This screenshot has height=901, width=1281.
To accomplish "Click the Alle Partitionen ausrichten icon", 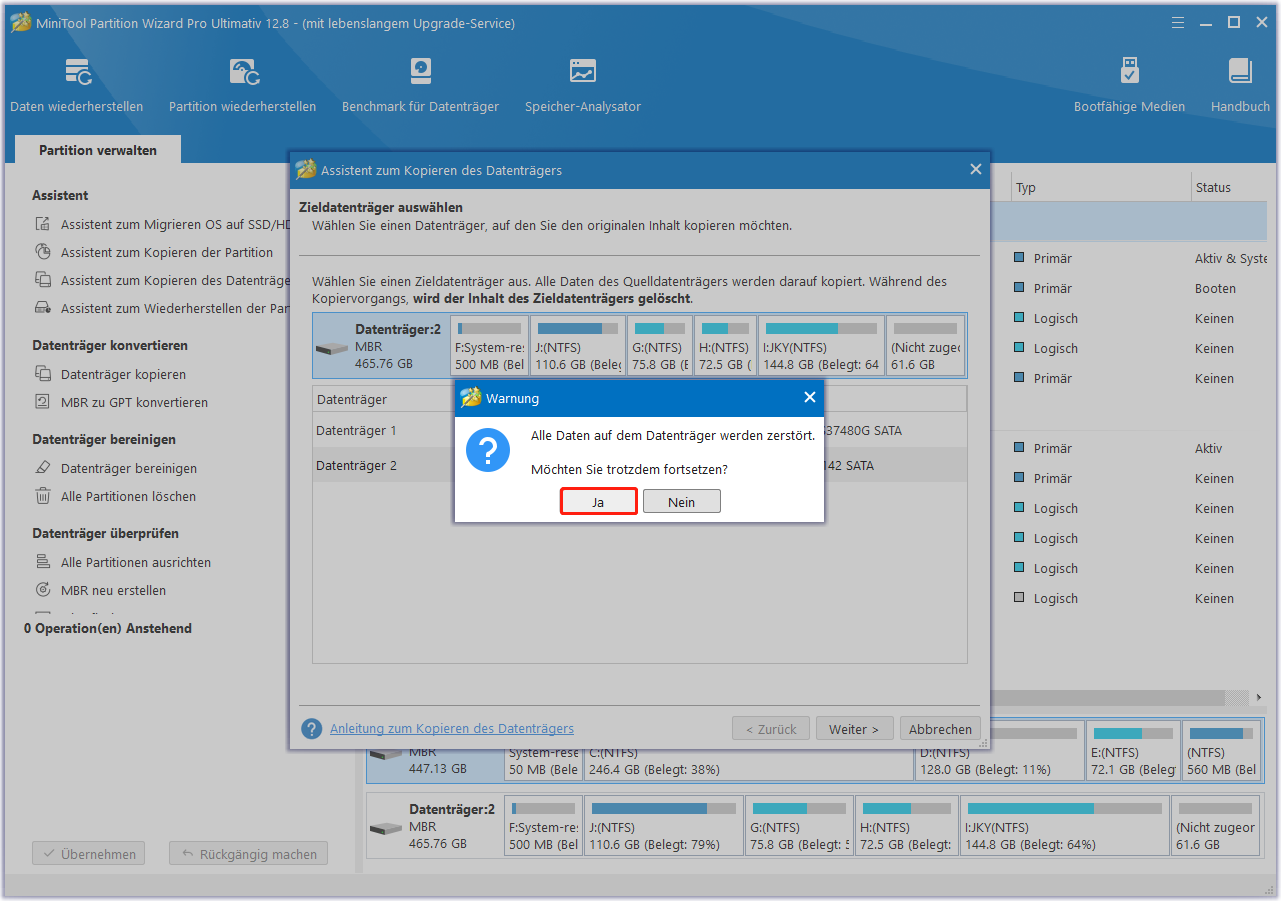I will click(x=43, y=562).
